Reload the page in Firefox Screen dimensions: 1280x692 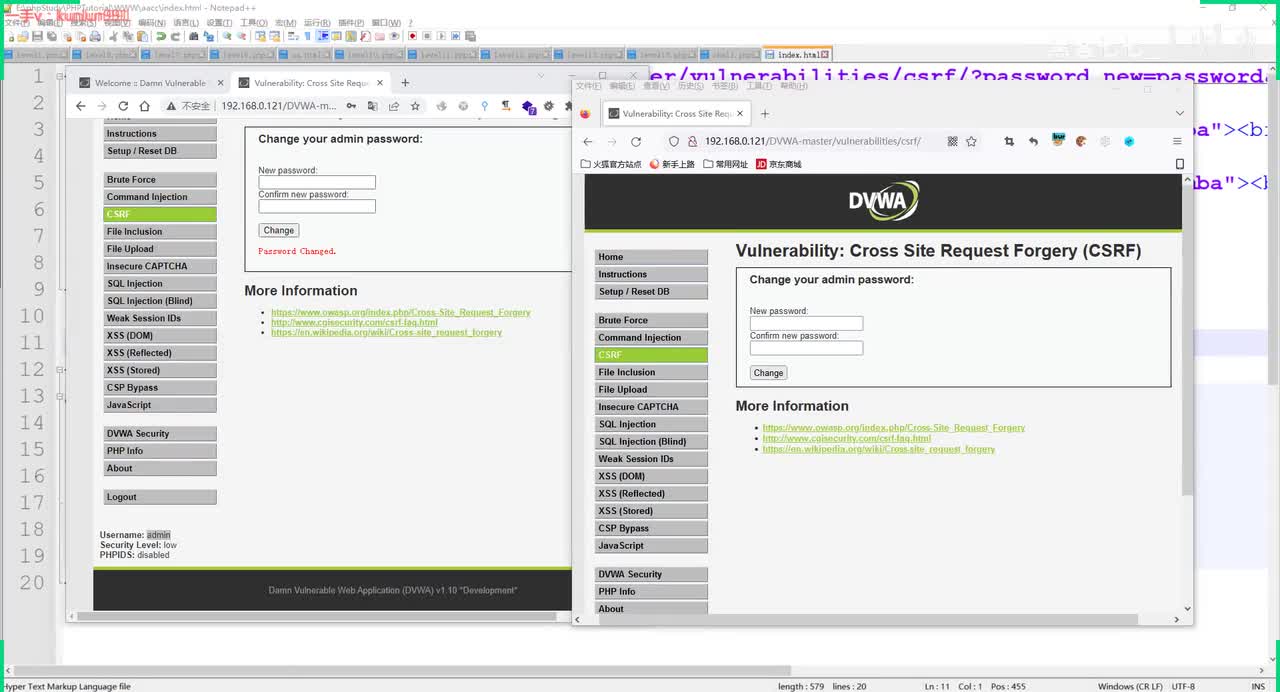(635, 142)
